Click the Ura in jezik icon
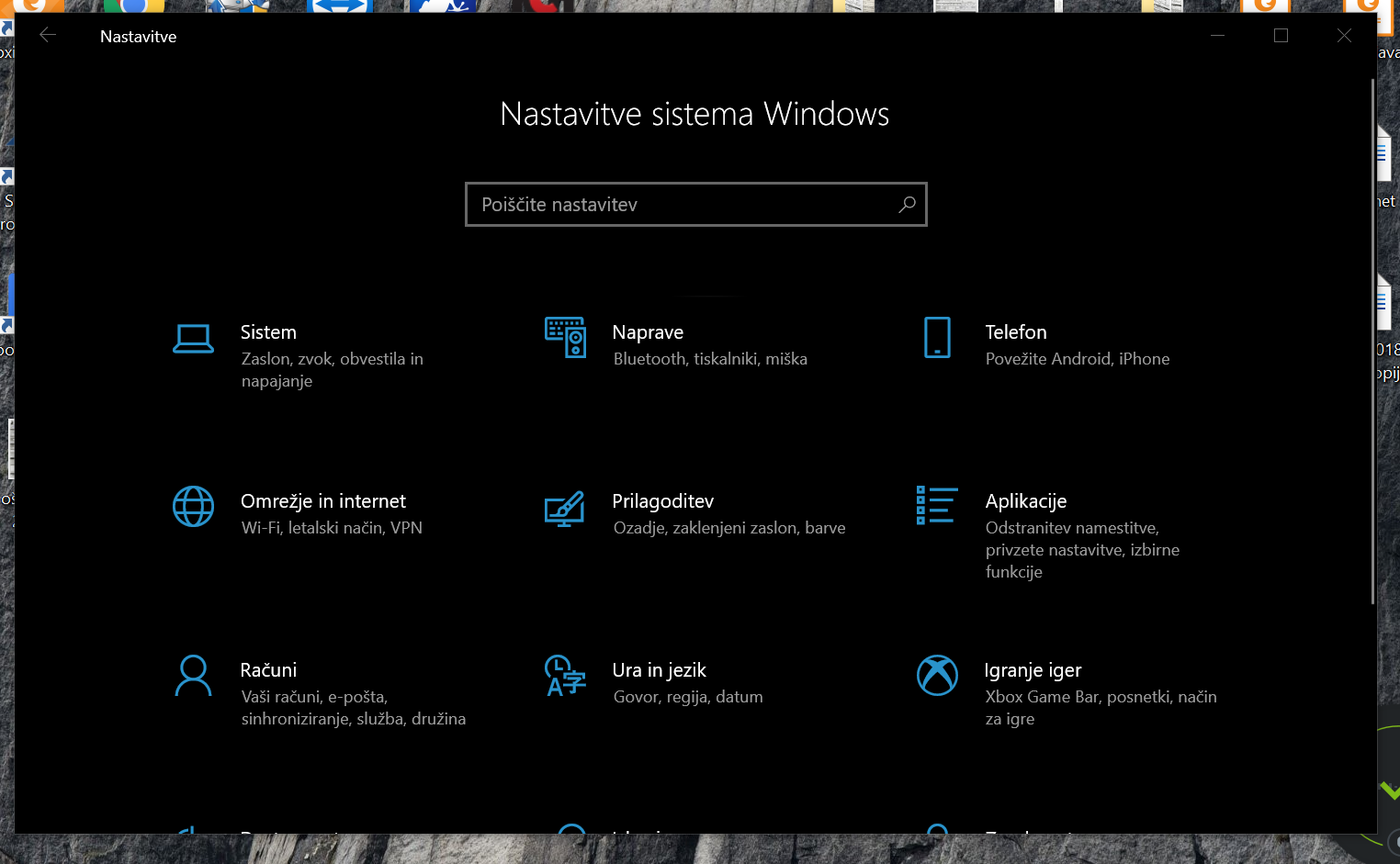The height and width of the screenshot is (864, 1400). click(x=565, y=675)
